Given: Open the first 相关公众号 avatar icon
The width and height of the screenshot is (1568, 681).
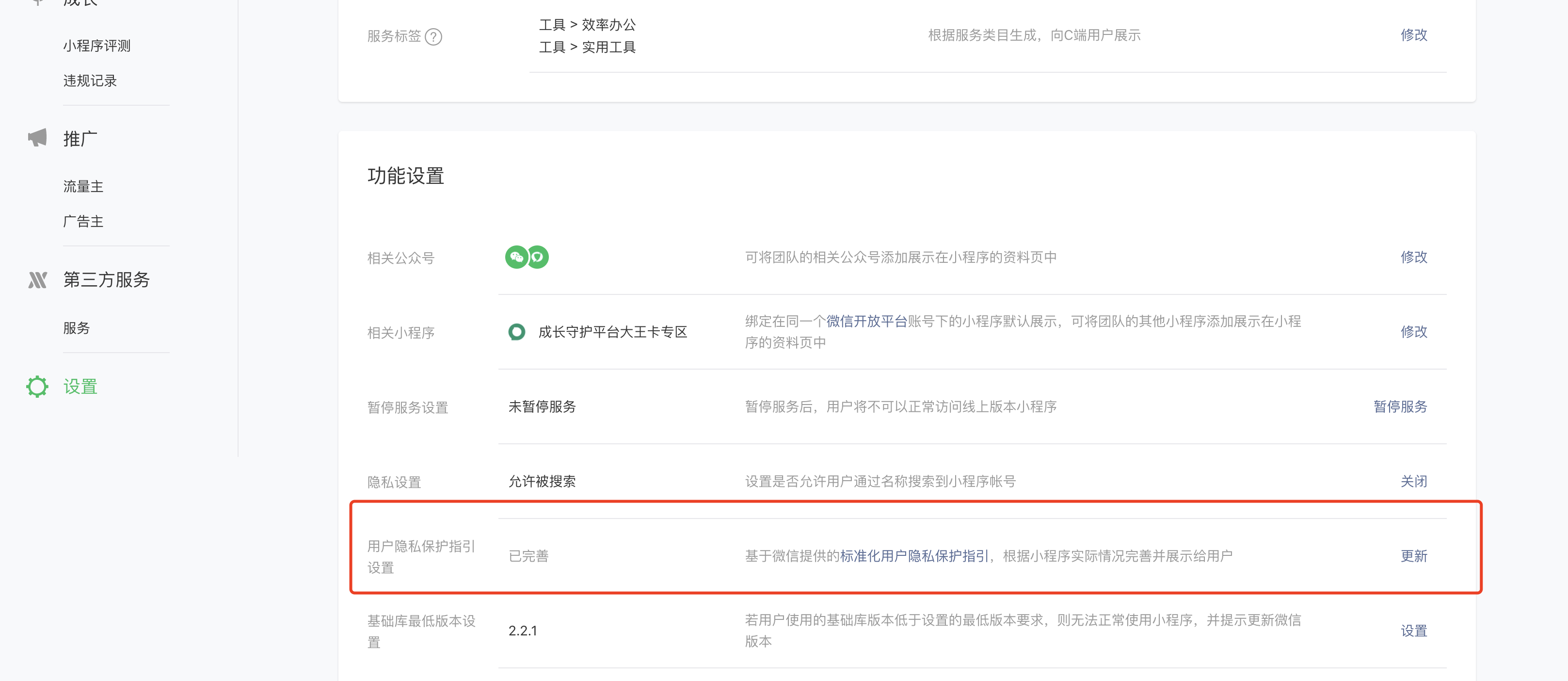Looking at the screenshot, I should (x=517, y=257).
